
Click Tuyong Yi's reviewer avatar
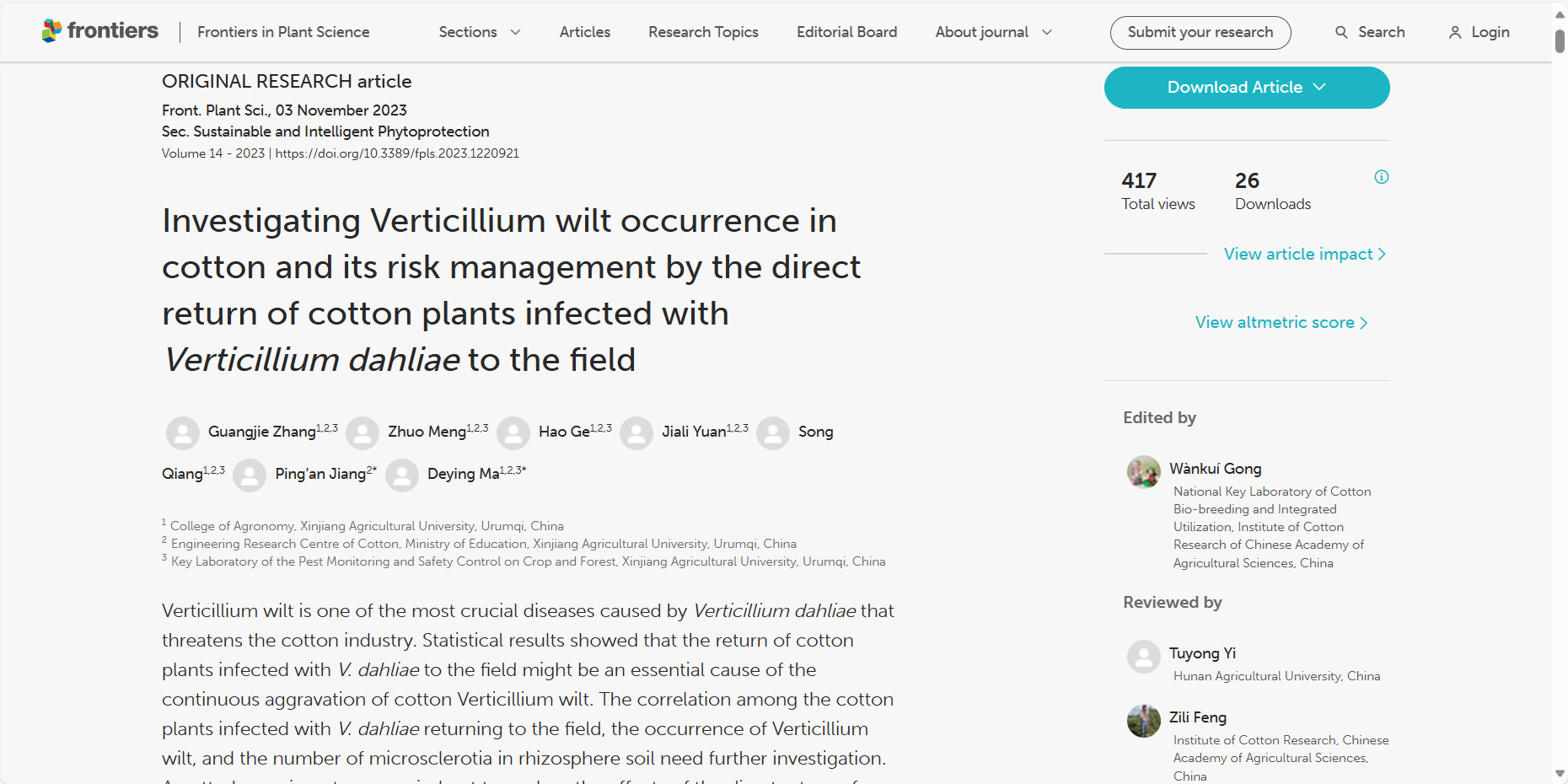coord(1144,657)
